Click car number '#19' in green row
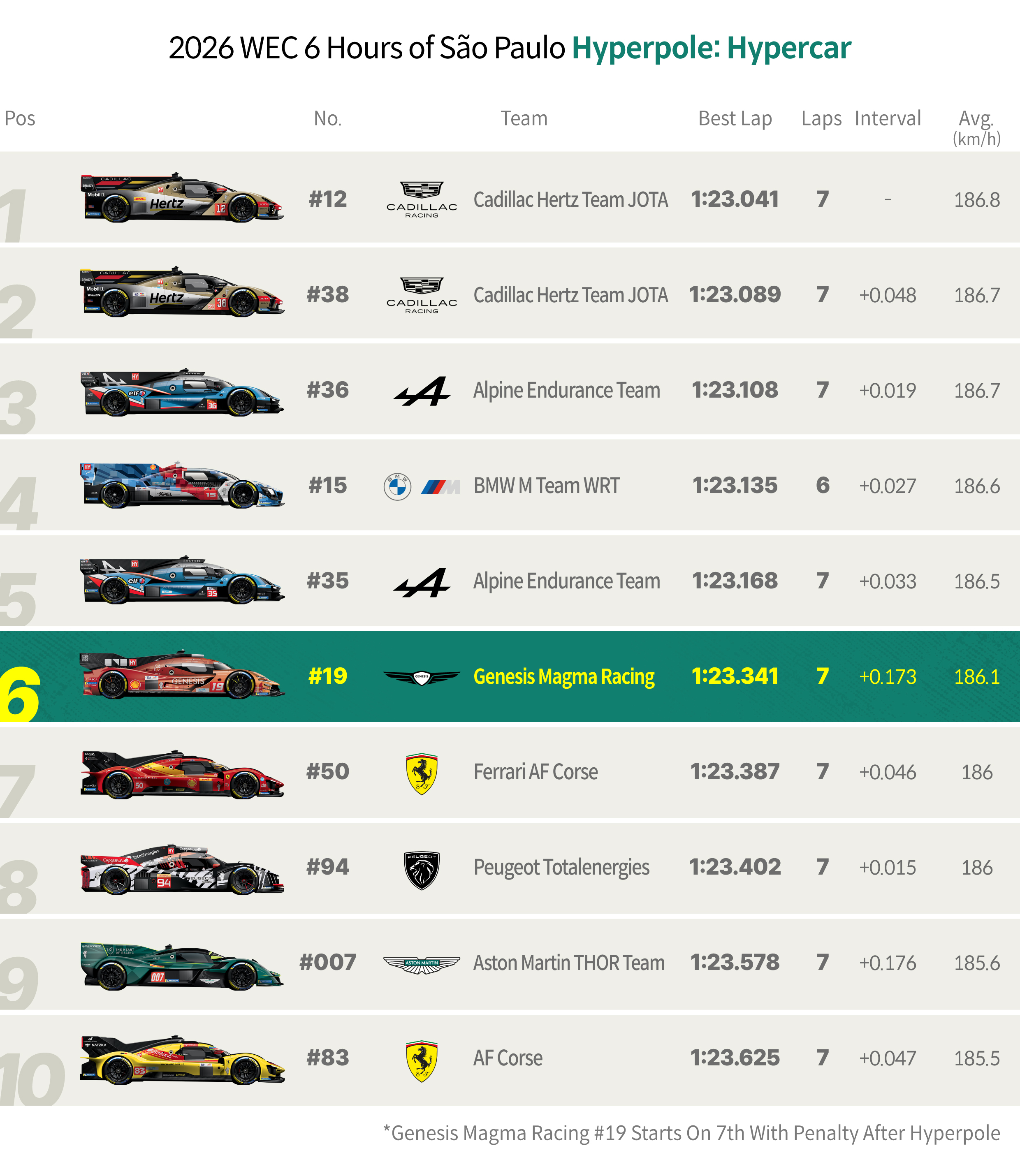The image size is (1020, 1176). pos(328,676)
